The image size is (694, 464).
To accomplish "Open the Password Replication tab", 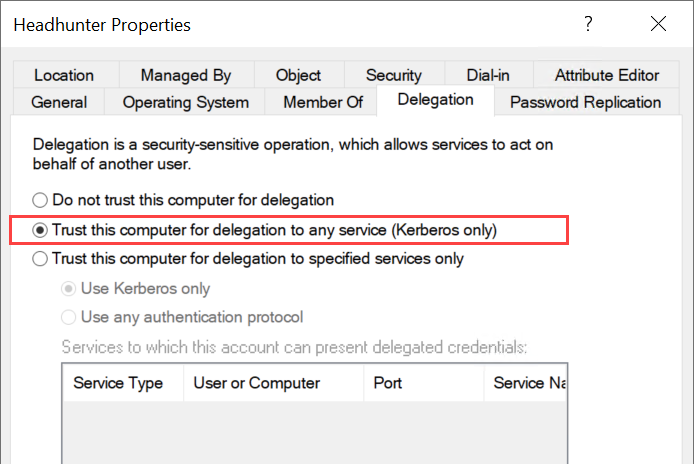I will (587, 102).
